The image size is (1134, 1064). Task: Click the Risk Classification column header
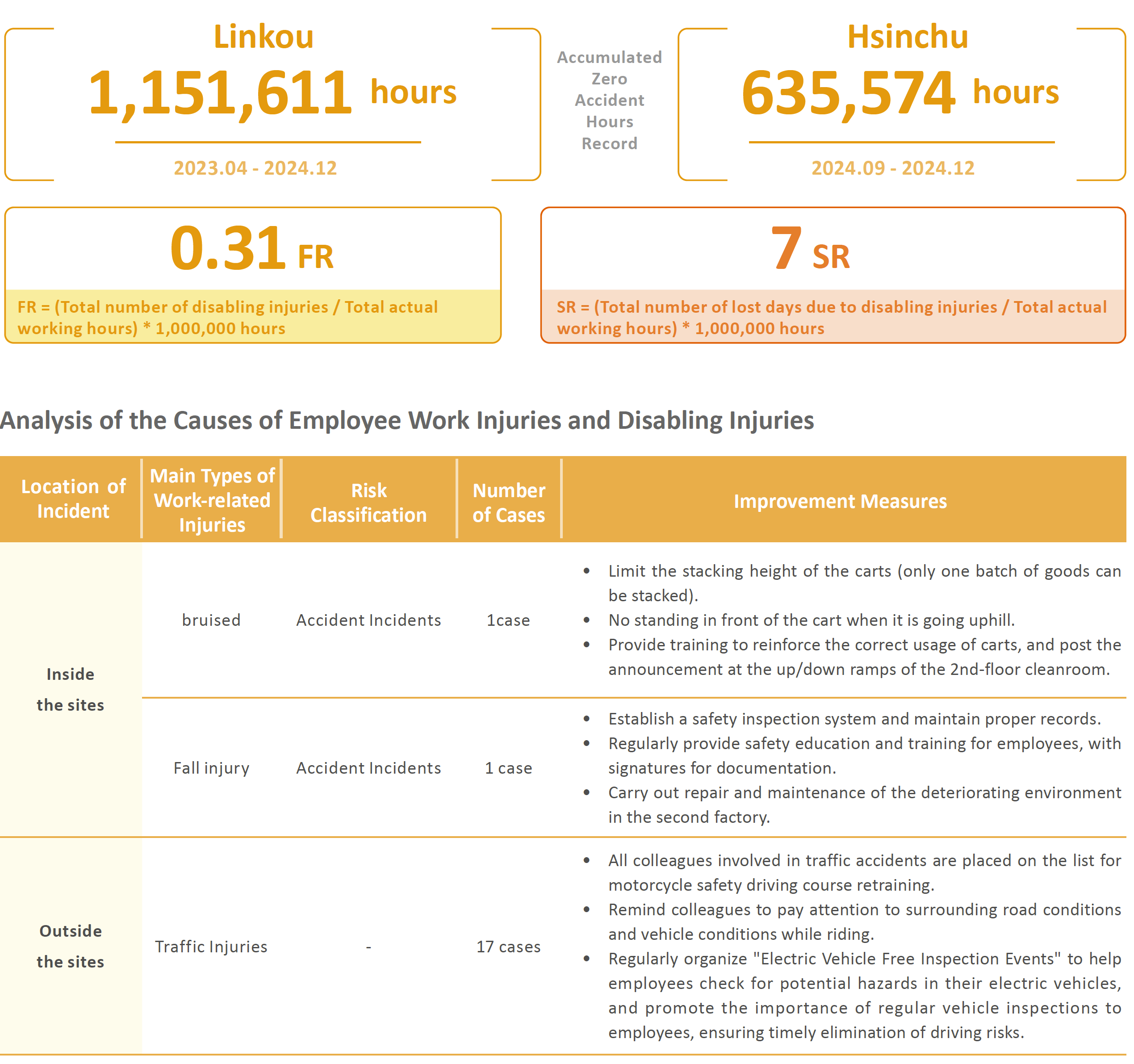[x=368, y=503]
